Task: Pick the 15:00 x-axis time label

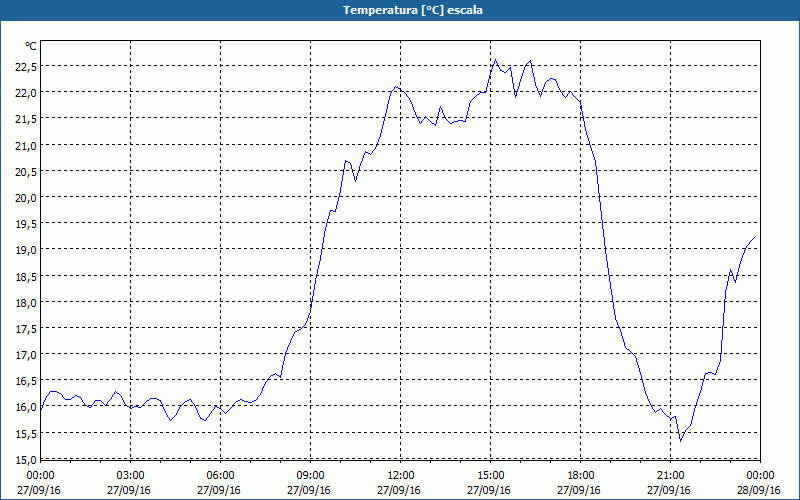Action: (x=490, y=476)
